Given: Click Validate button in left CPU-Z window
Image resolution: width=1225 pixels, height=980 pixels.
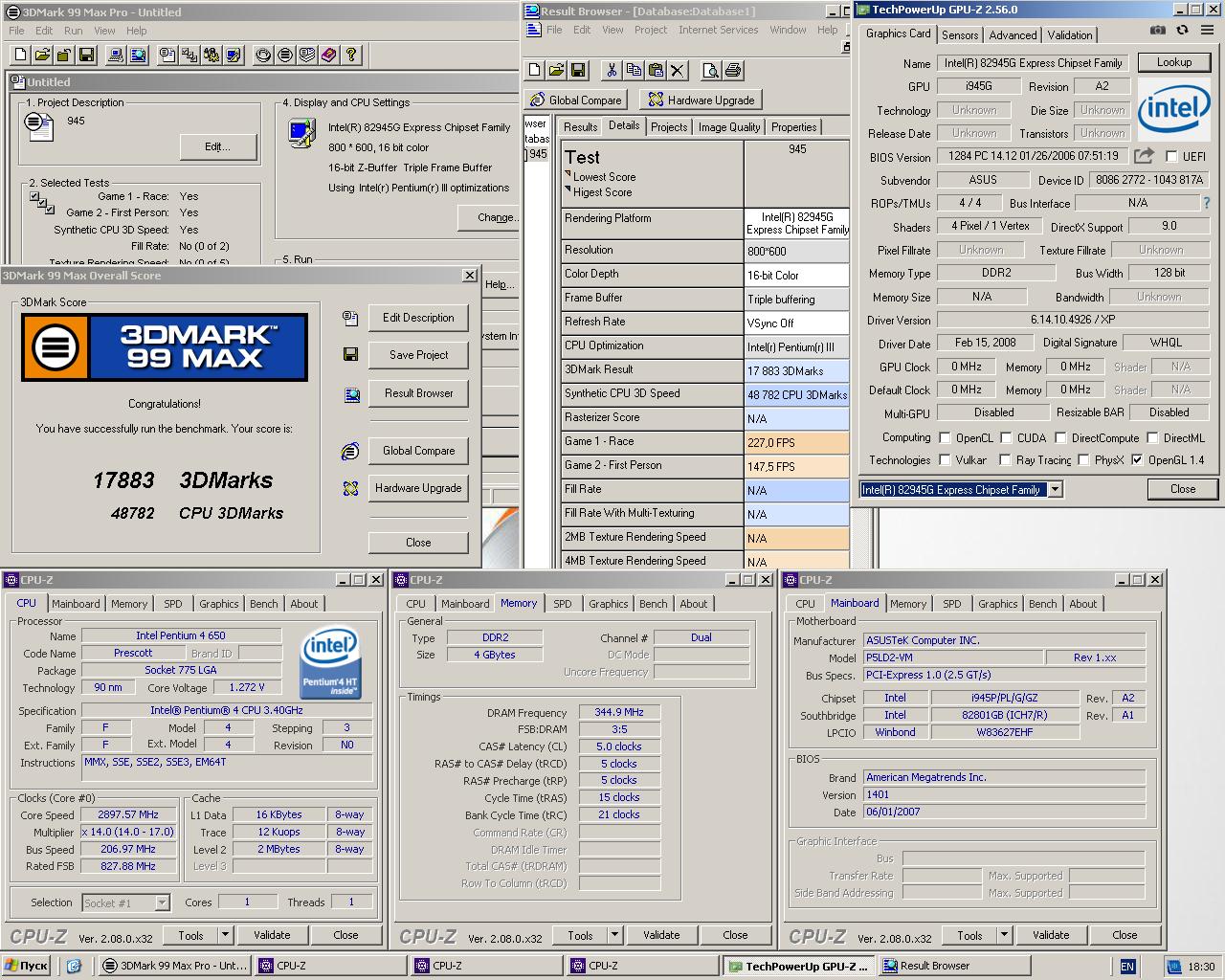Looking at the screenshot, I should coord(272,935).
